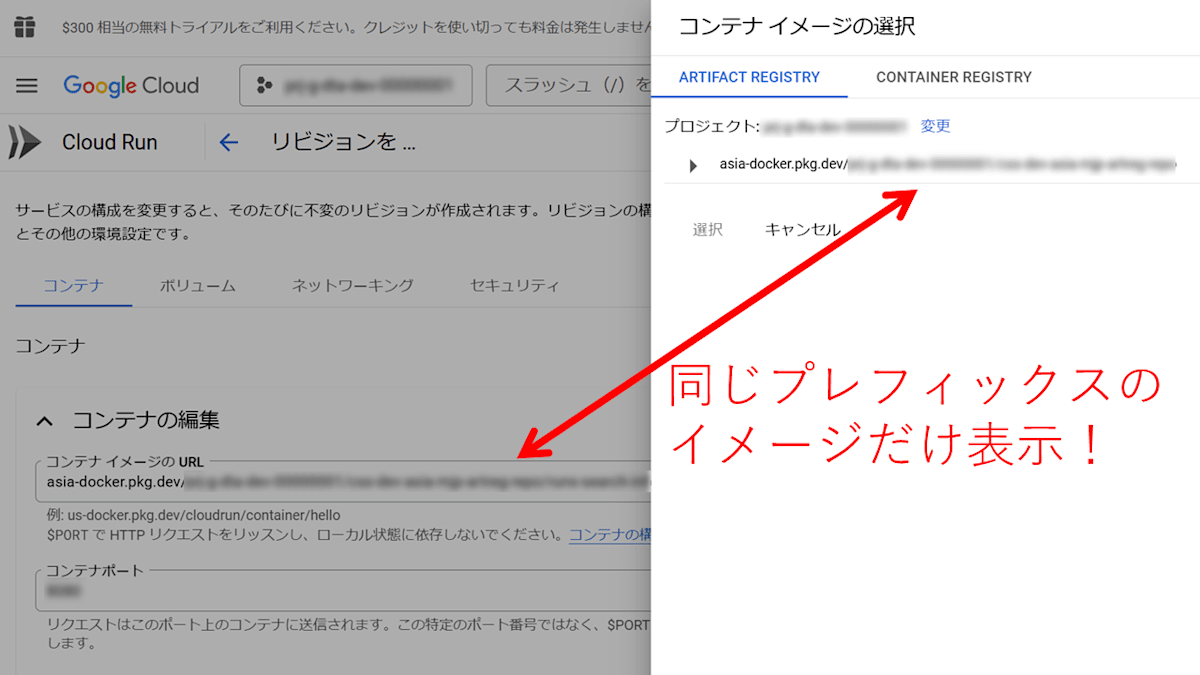Open the コンテナの構成 help link
The image size is (1200, 675).
click(610, 535)
